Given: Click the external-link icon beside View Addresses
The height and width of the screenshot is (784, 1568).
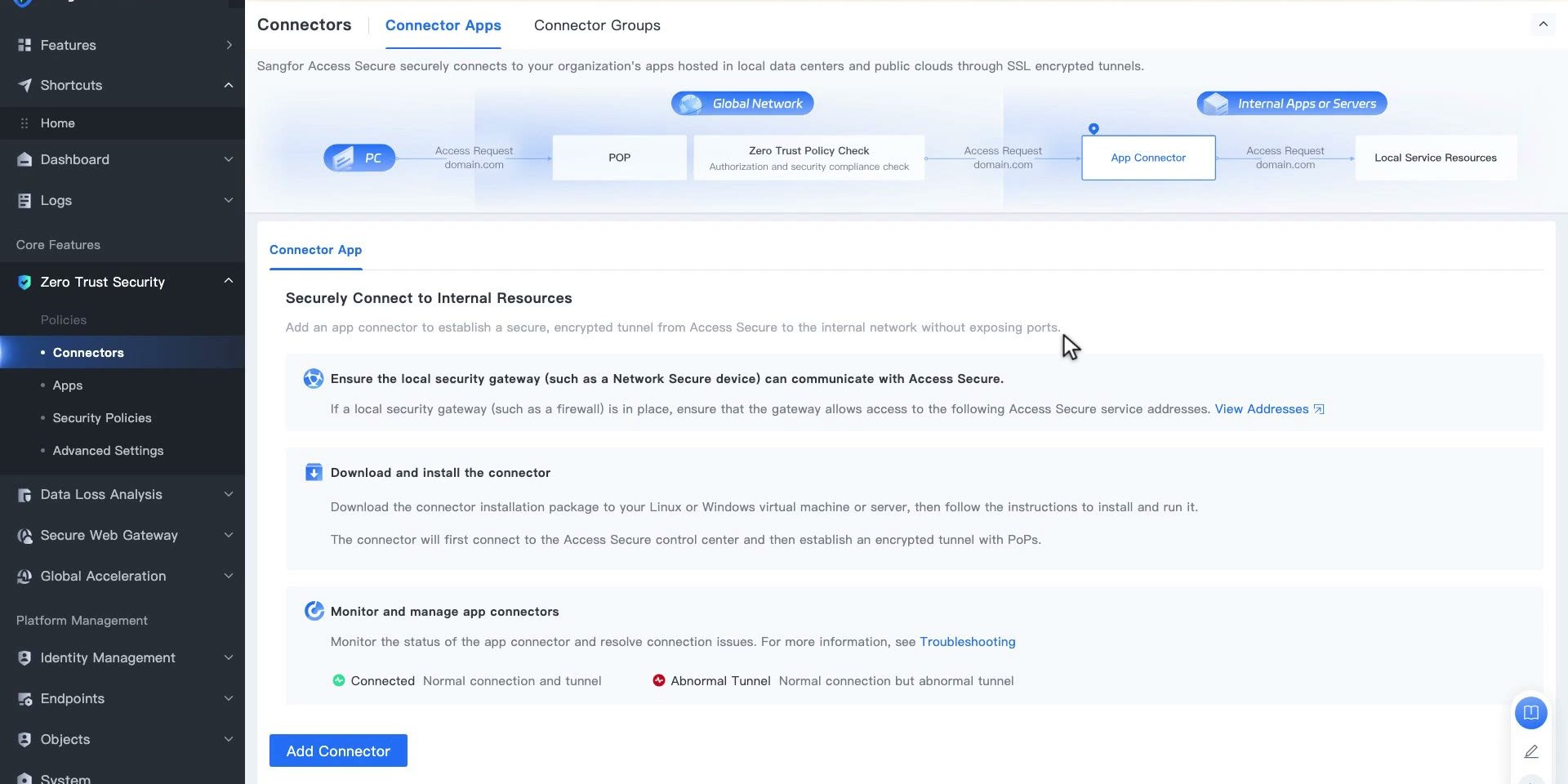Looking at the screenshot, I should click(x=1318, y=409).
